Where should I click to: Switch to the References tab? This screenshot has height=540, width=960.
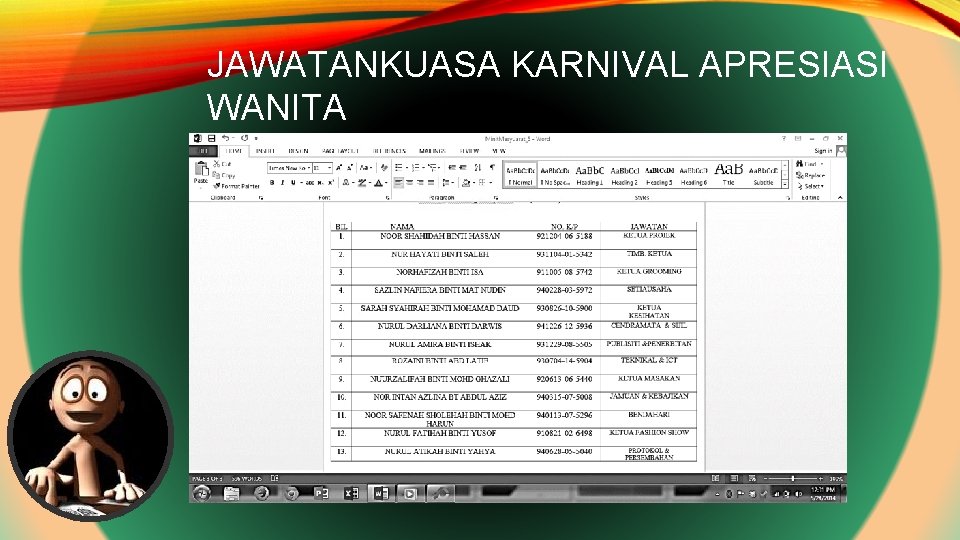click(389, 151)
